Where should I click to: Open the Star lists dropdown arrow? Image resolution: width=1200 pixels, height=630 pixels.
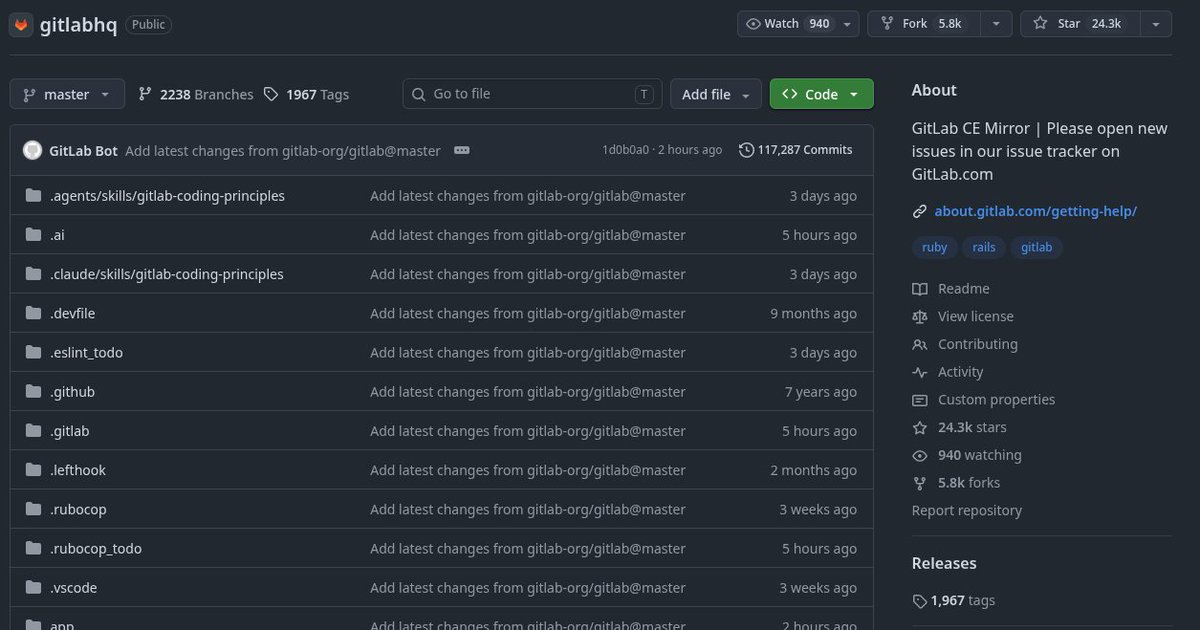(1156, 24)
